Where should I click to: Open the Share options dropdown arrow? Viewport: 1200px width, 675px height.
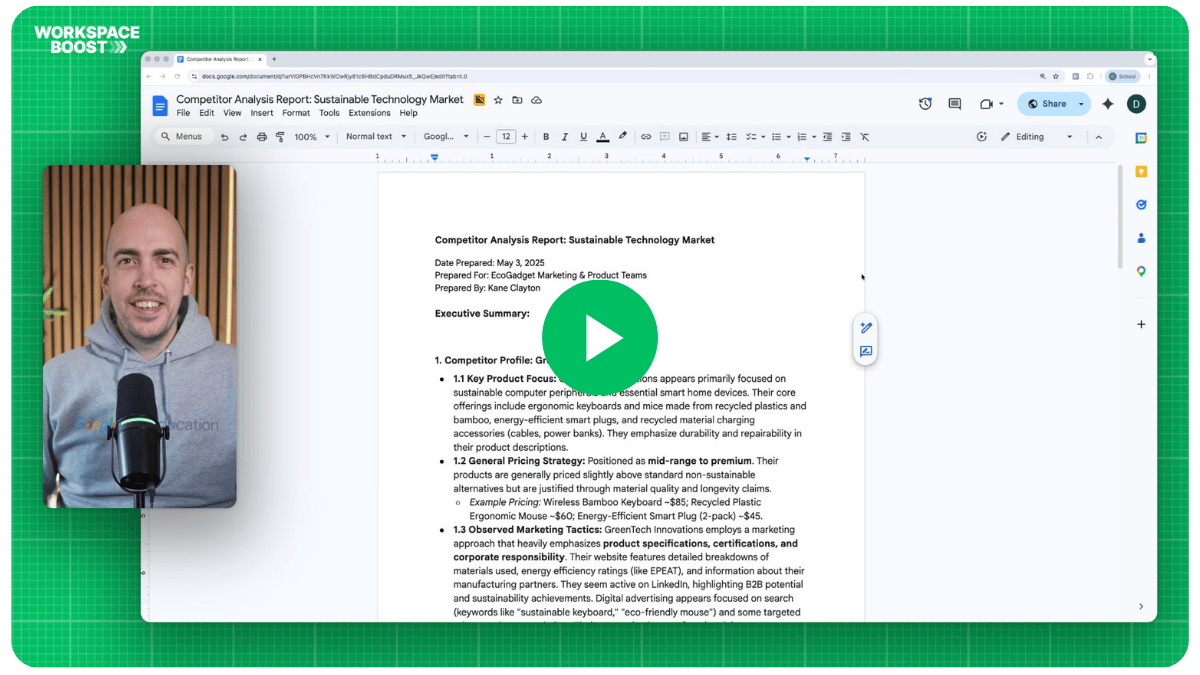(1081, 104)
